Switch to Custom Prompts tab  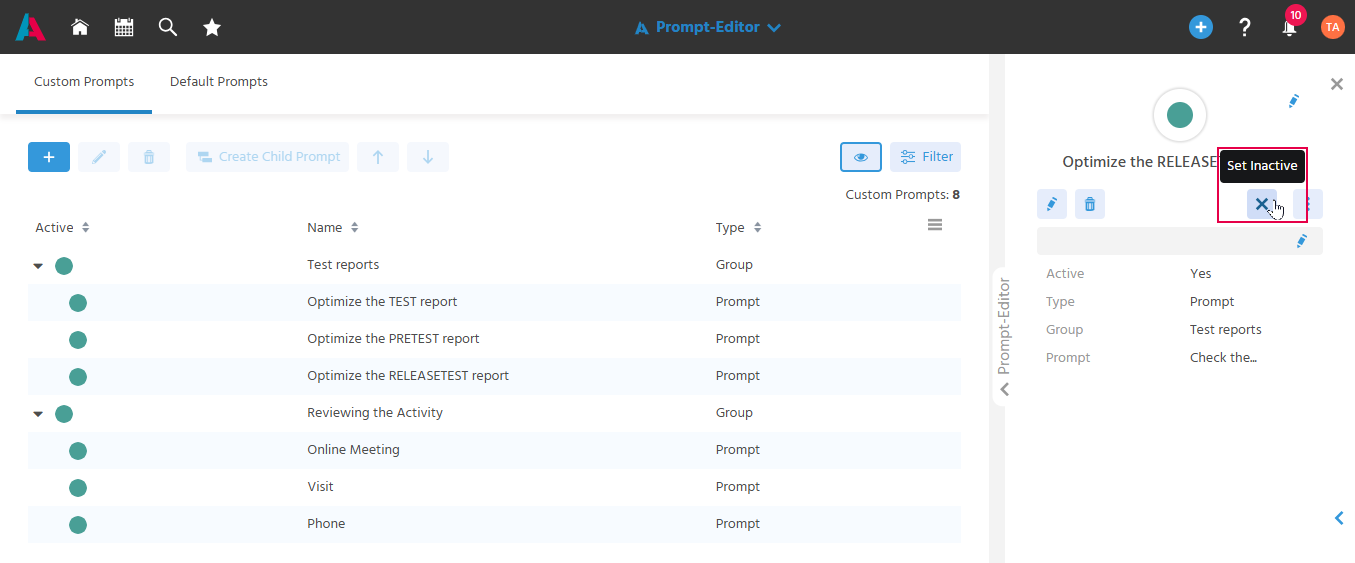point(84,82)
